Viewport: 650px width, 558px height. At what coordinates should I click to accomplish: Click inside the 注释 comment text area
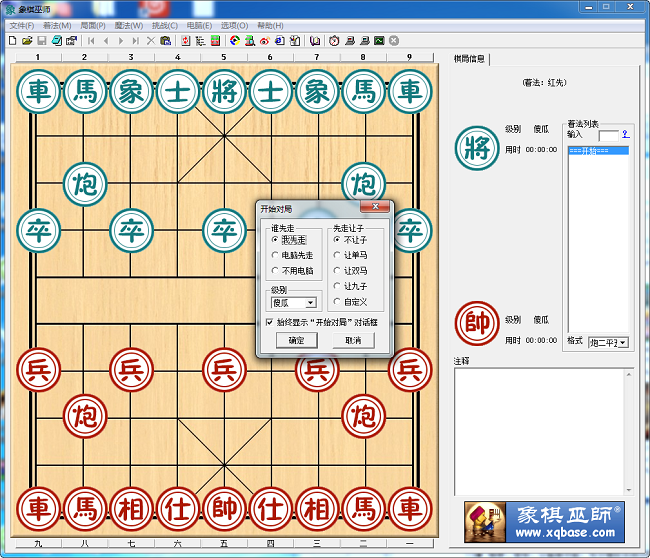tap(539, 432)
